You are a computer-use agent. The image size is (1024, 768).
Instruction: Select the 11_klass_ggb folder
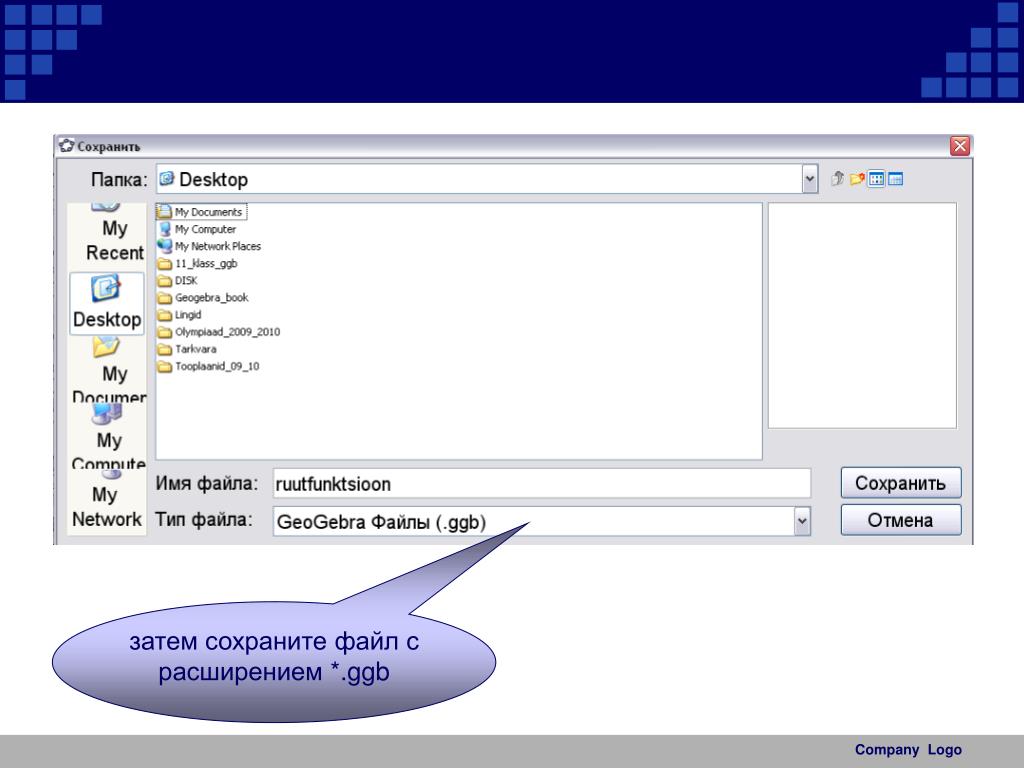pyautogui.click(x=197, y=263)
